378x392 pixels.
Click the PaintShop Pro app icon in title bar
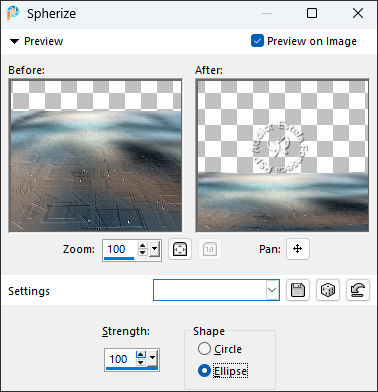(13, 13)
